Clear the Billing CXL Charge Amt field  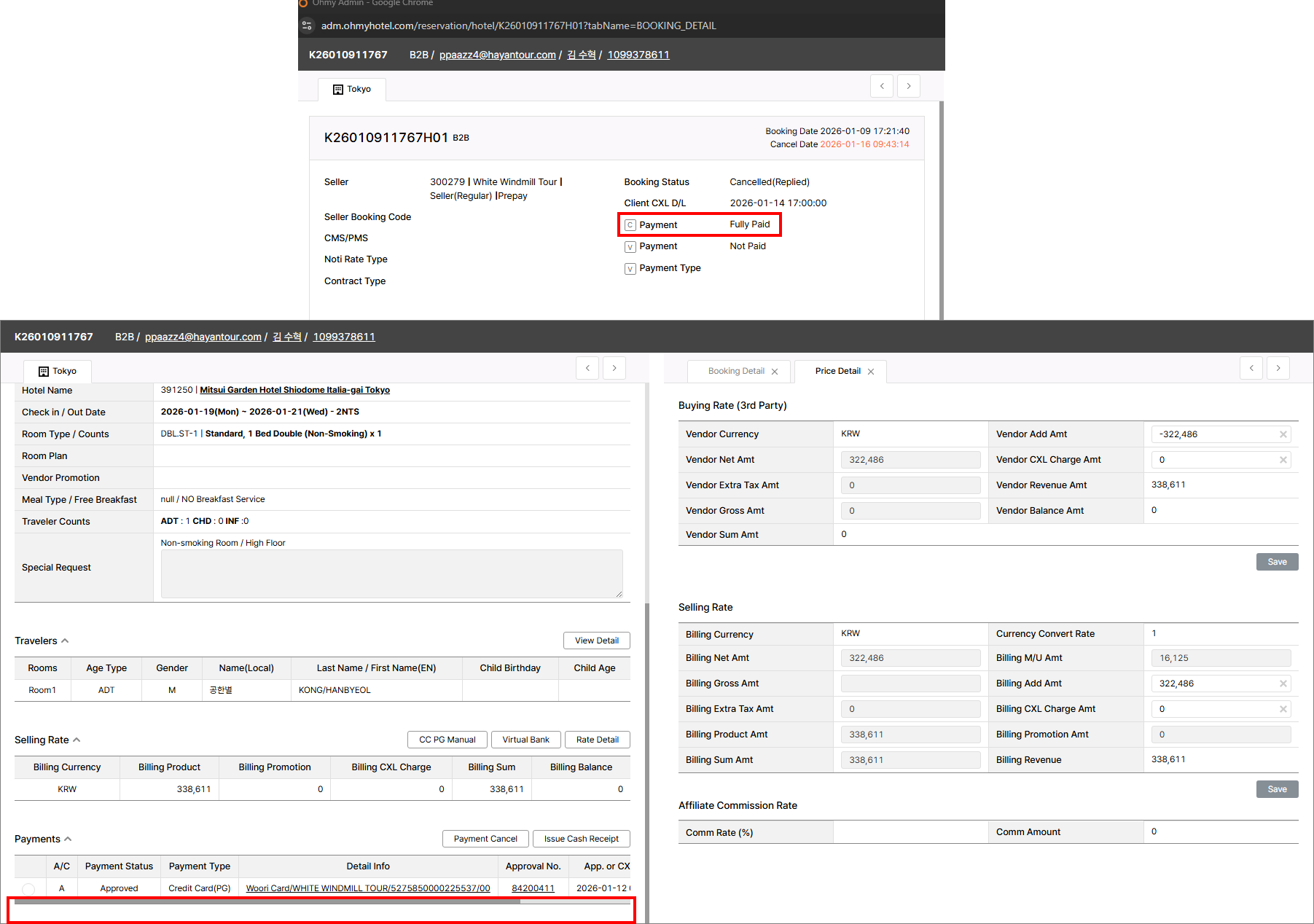point(1283,709)
